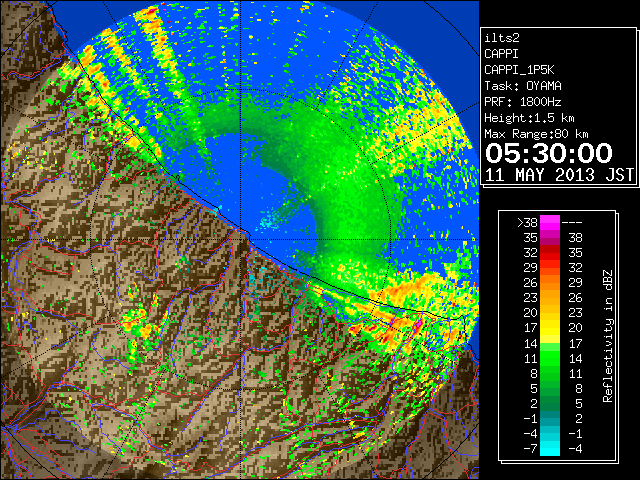
Task: Click the magenta >38 dBZ color band
Action: (x=550, y=222)
